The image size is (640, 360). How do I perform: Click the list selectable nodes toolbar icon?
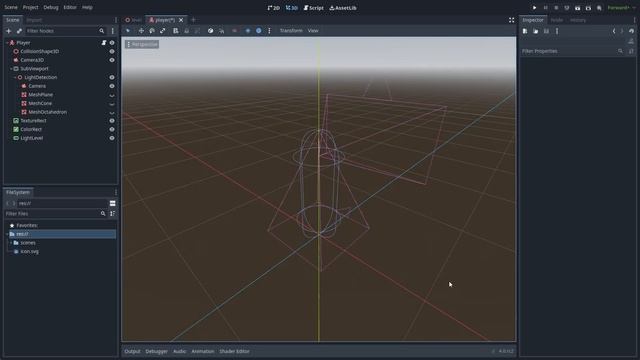pyautogui.click(x=176, y=31)
